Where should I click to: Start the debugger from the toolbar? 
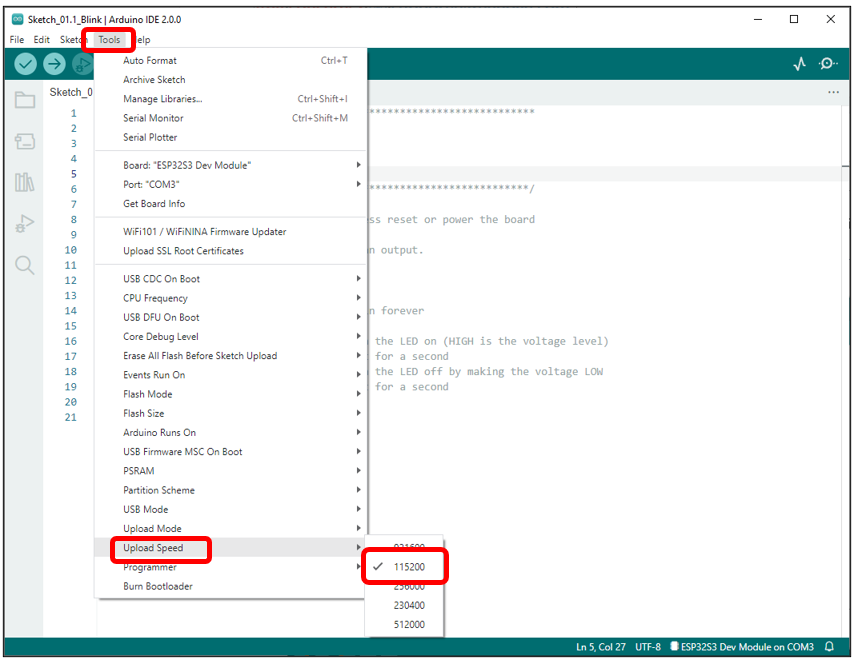[83, 64]
